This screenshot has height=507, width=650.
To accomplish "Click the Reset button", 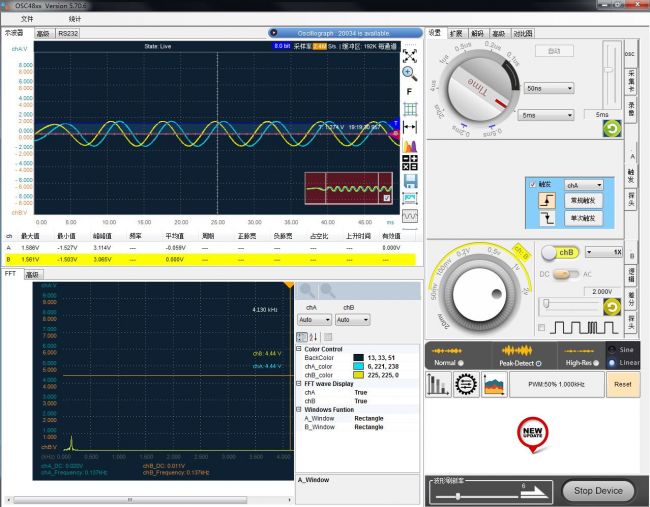I will 623,384.
